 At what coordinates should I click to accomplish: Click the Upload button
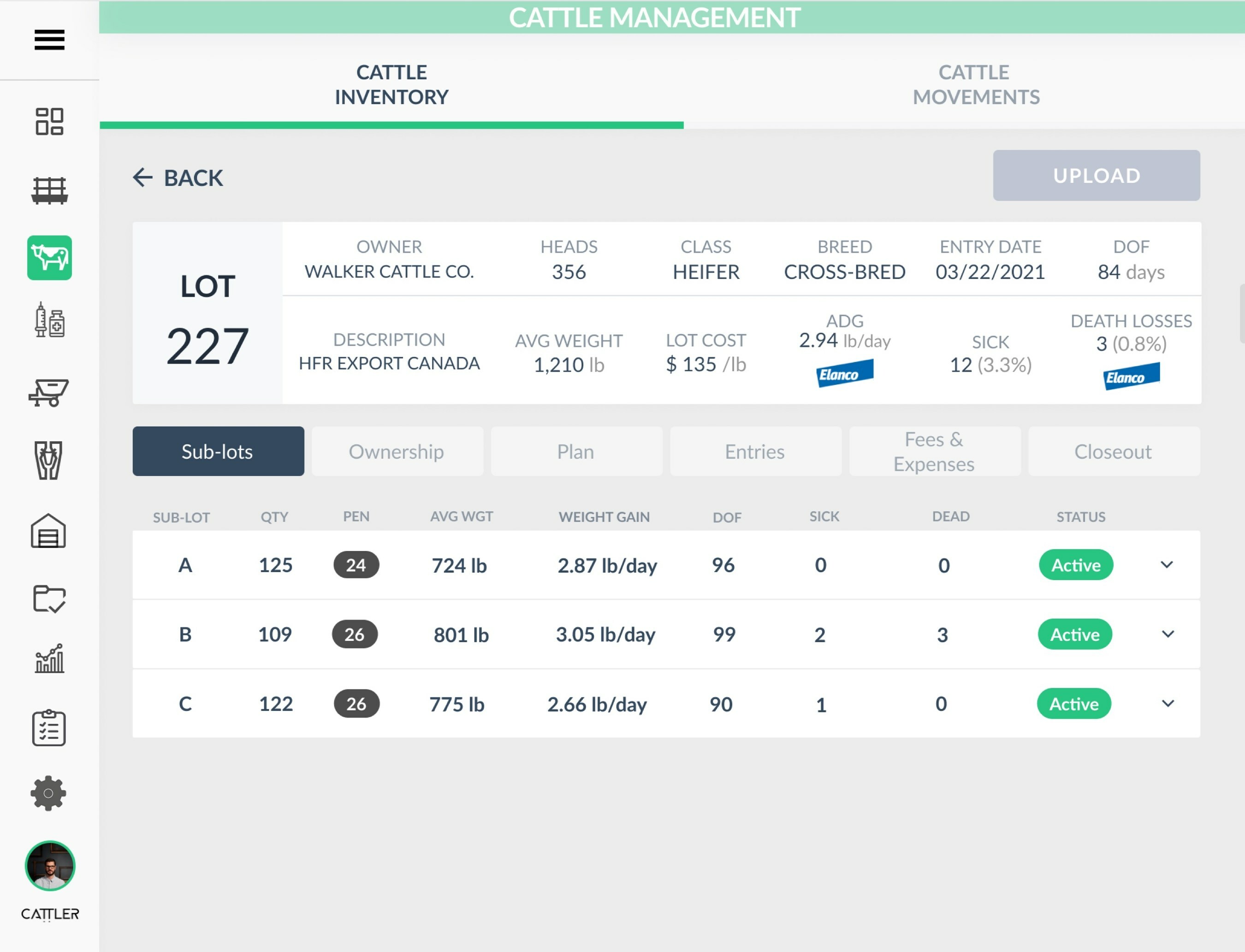[x=1096, y=176]
